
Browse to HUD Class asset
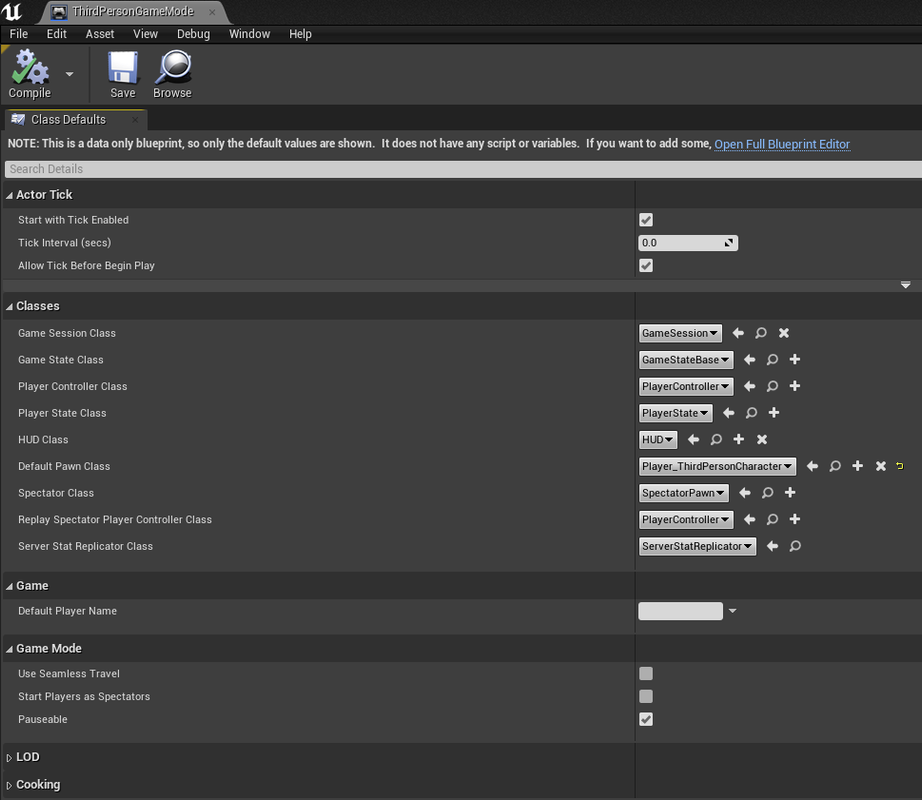pyautogui.click(x=716, y=440)
